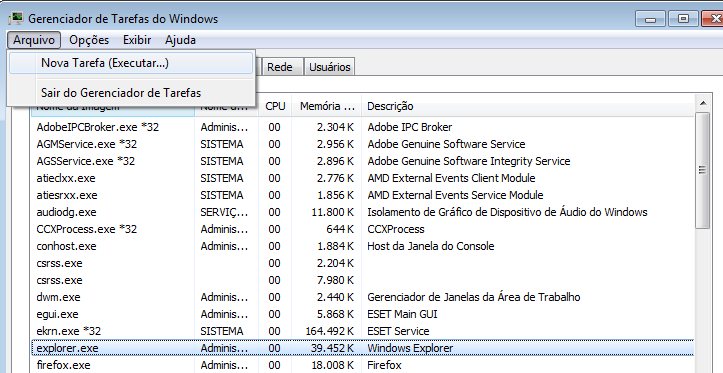Click SISTEMA user of ekrn.exe
This screenshot has height=373, width=723.
coord(222,331)
